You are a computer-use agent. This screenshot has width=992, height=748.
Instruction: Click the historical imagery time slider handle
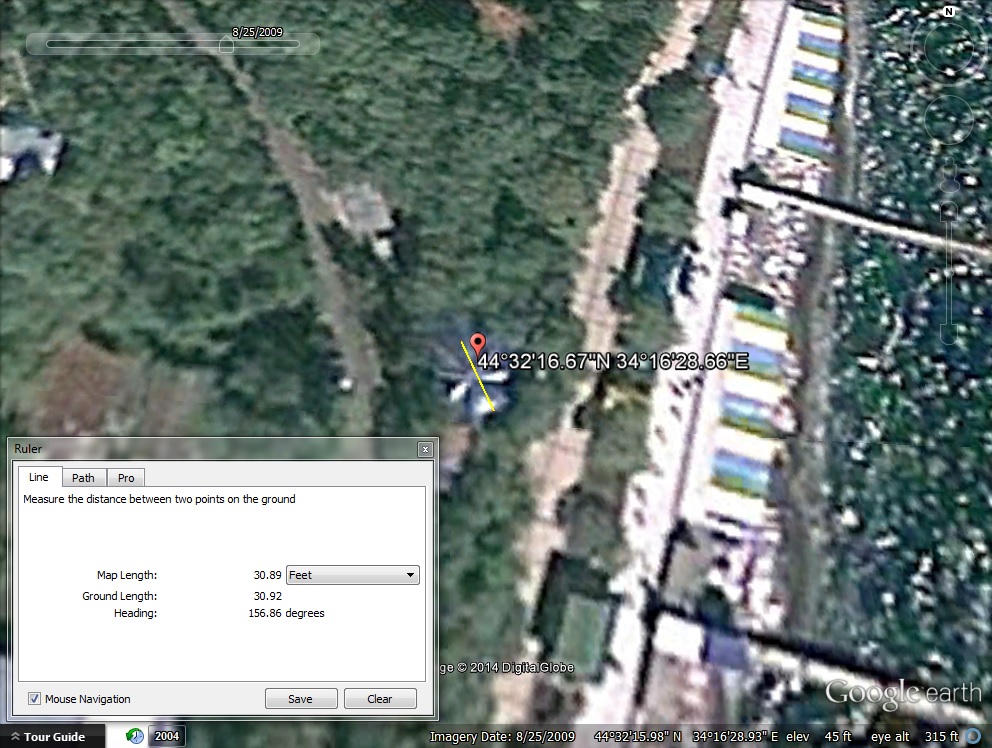point(226,45)
